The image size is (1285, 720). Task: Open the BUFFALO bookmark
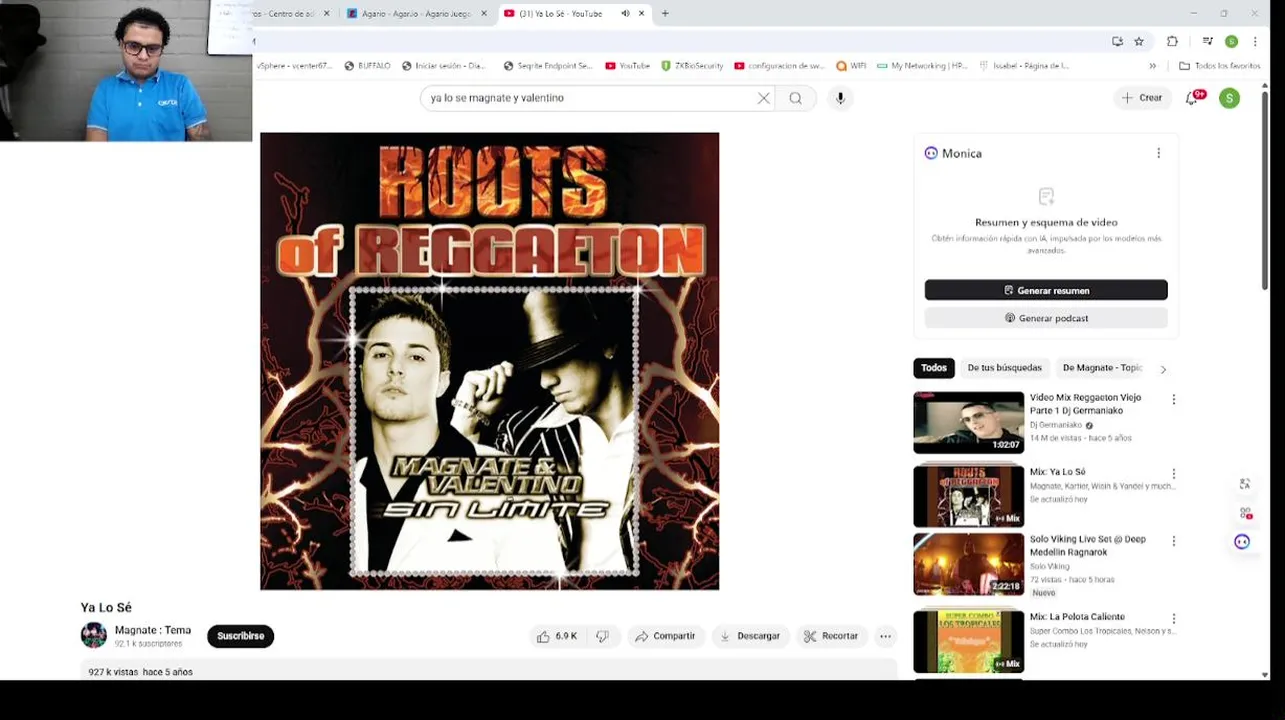click(367, 66)
